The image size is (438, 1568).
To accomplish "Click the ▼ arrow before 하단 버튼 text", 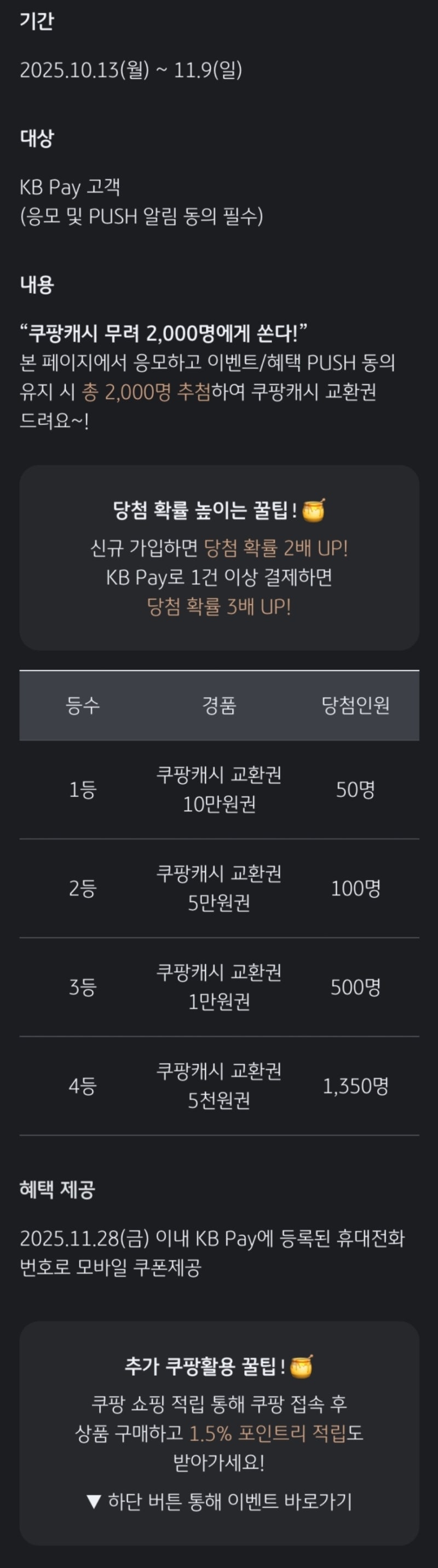I will (x=93, y=1502).
